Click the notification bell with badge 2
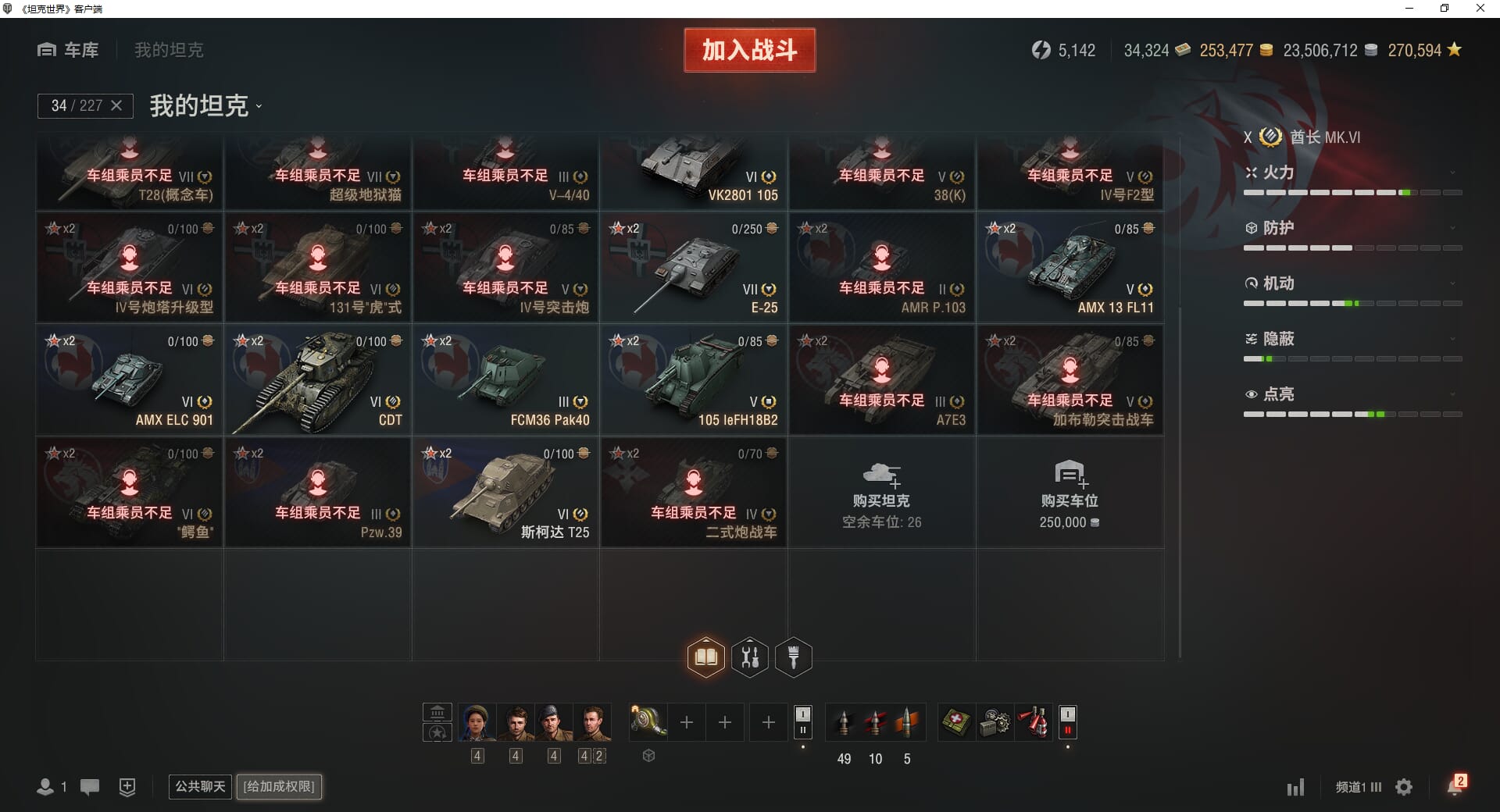 pos(1456,785)
